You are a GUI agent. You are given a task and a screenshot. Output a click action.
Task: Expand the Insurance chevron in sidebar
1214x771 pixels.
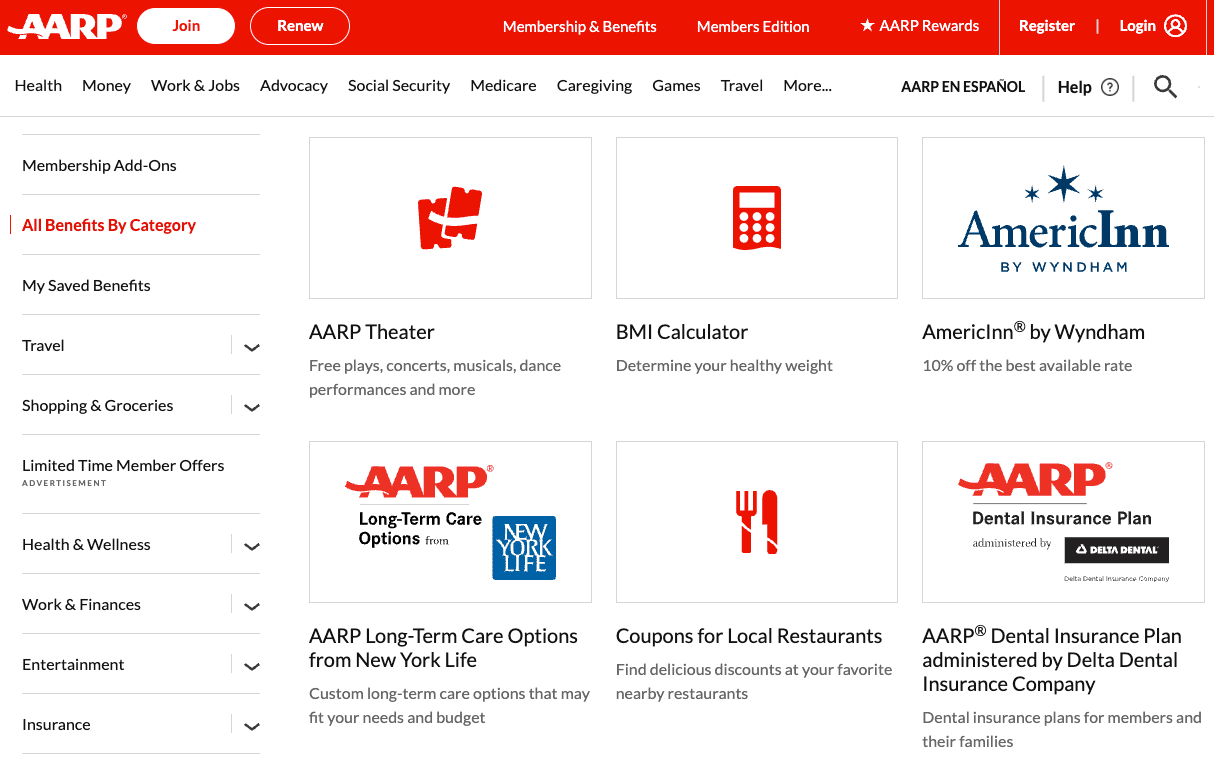tap(252, 726)
